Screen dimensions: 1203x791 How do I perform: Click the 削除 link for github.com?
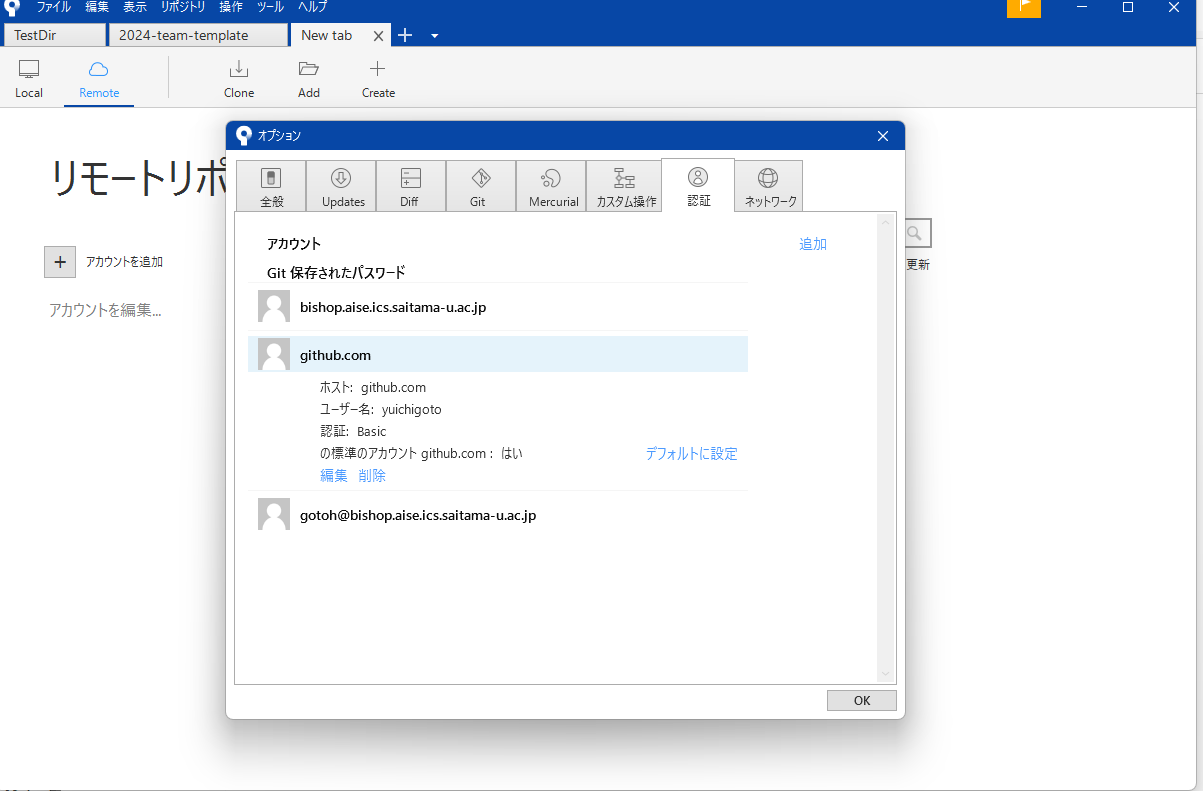372,476
